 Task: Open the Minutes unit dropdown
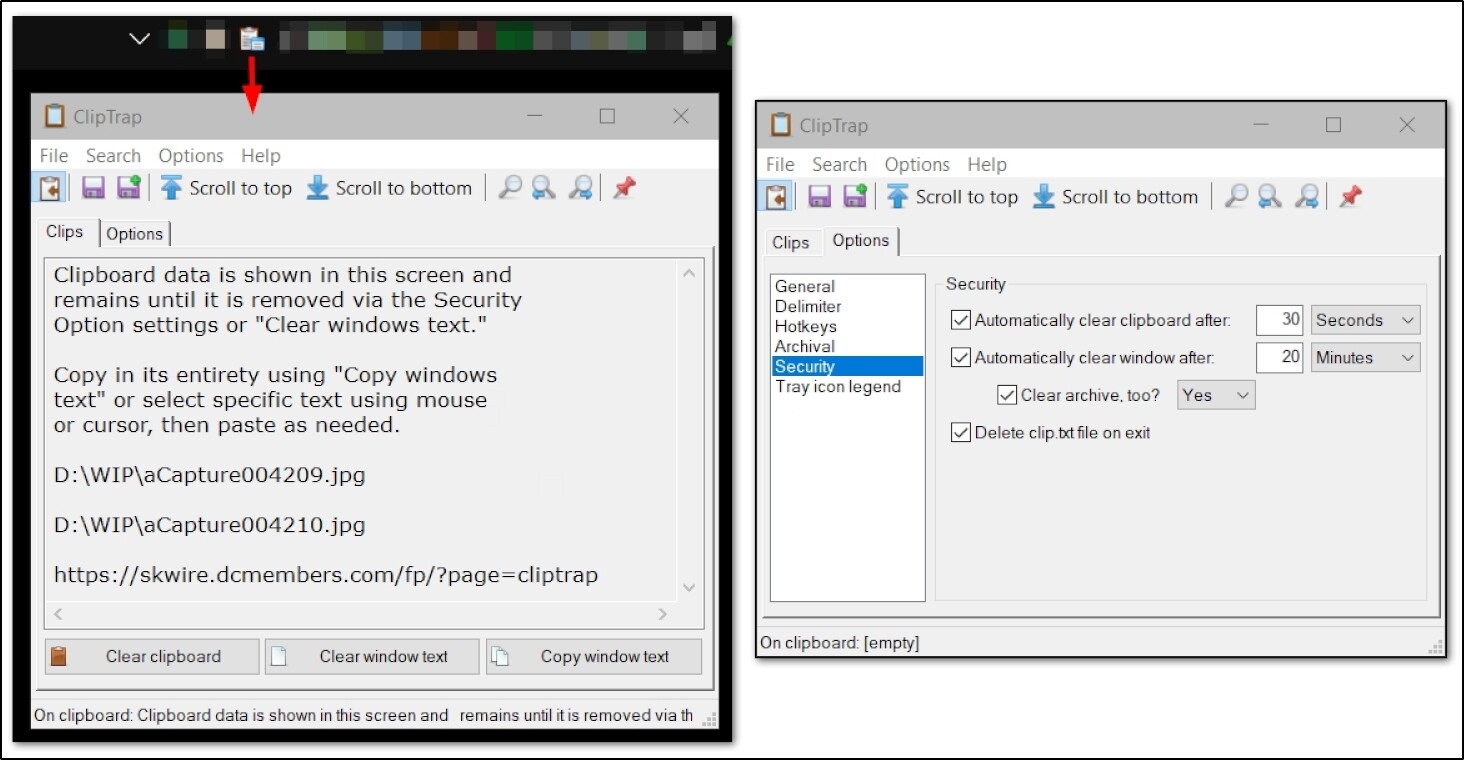[1365, 357]
